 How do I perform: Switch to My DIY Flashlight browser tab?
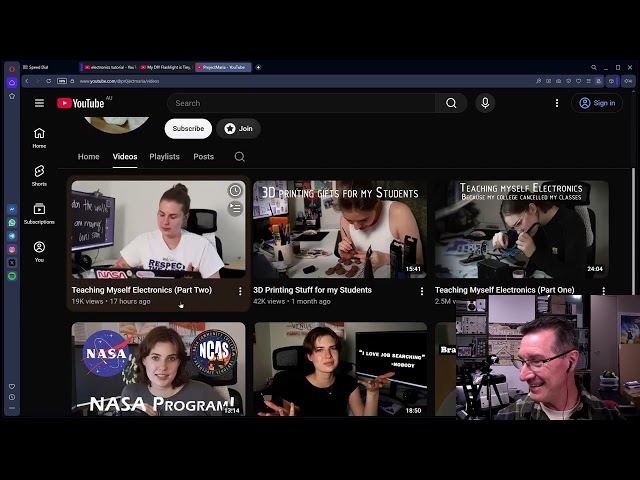click(166, 67)
